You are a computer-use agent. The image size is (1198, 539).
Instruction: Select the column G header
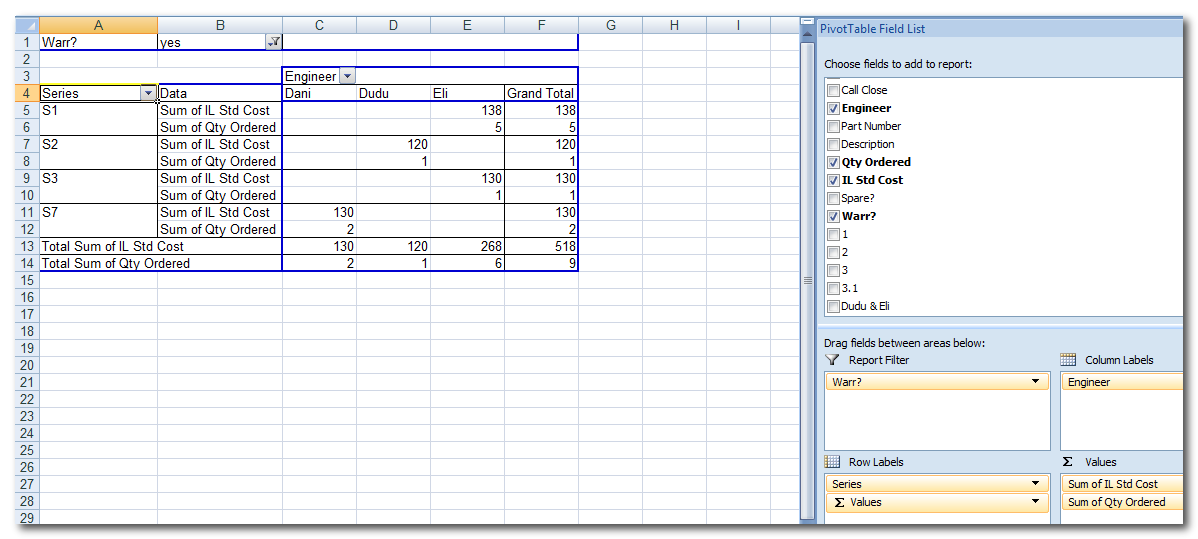[610, 25]
